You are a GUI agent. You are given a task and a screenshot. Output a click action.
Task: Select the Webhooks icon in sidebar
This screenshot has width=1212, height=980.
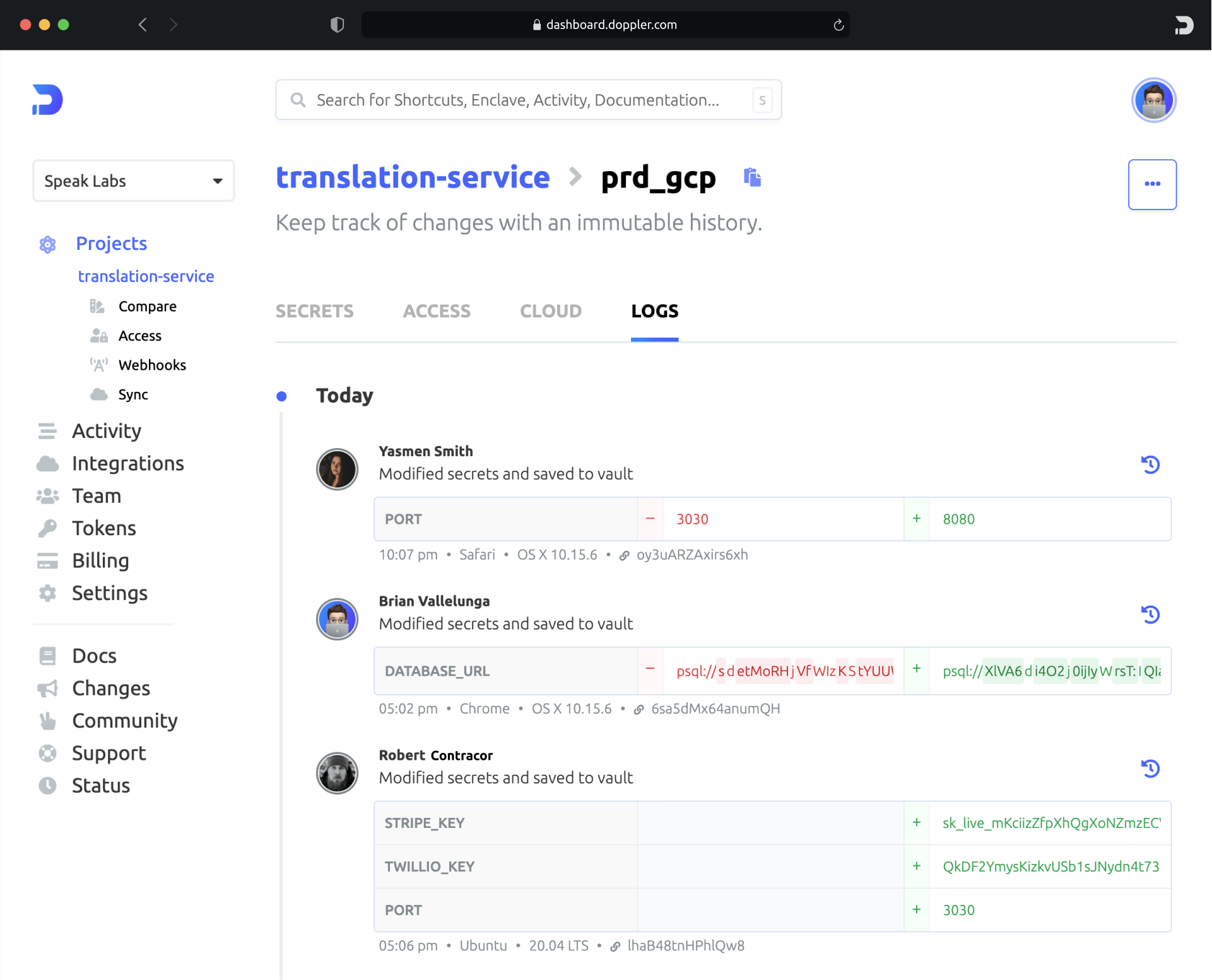pyautogui.click(x=98, y=365)
